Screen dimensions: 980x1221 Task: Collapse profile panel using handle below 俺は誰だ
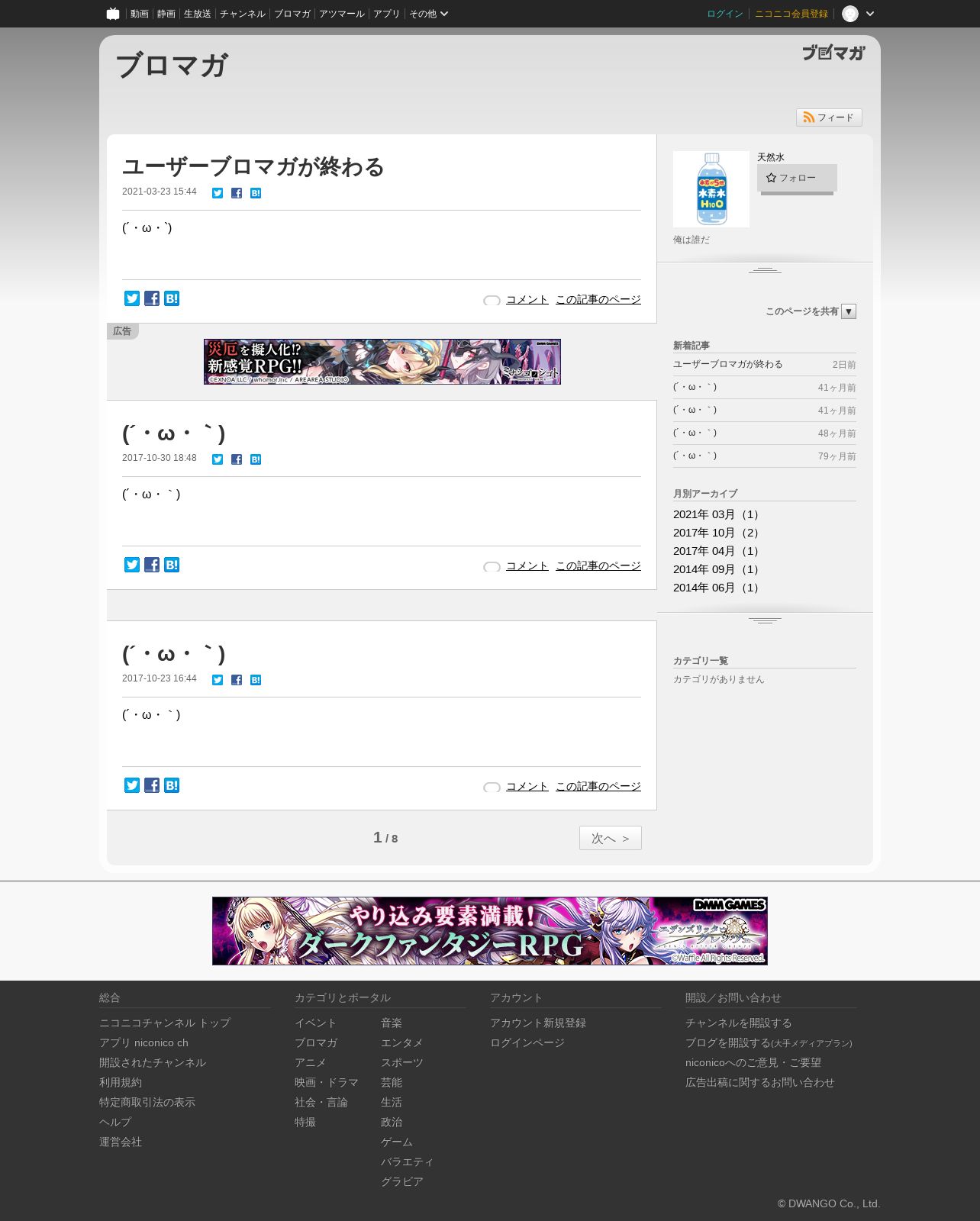(x=765, y=270)
